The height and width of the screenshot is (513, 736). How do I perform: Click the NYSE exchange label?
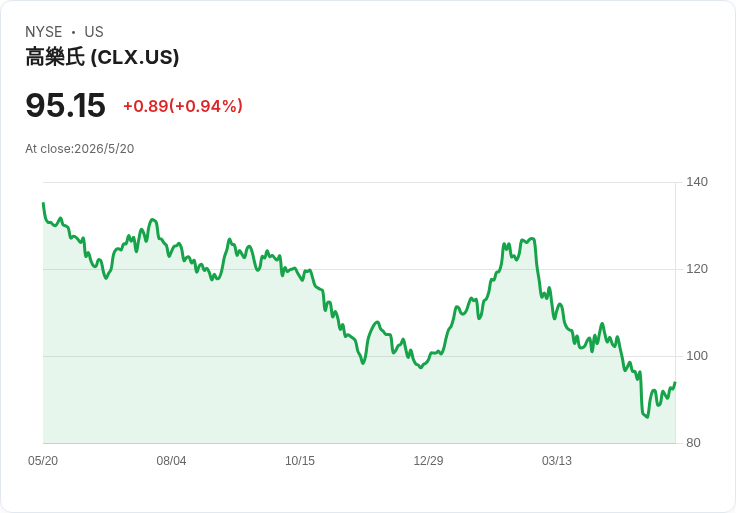click(44, 32)
